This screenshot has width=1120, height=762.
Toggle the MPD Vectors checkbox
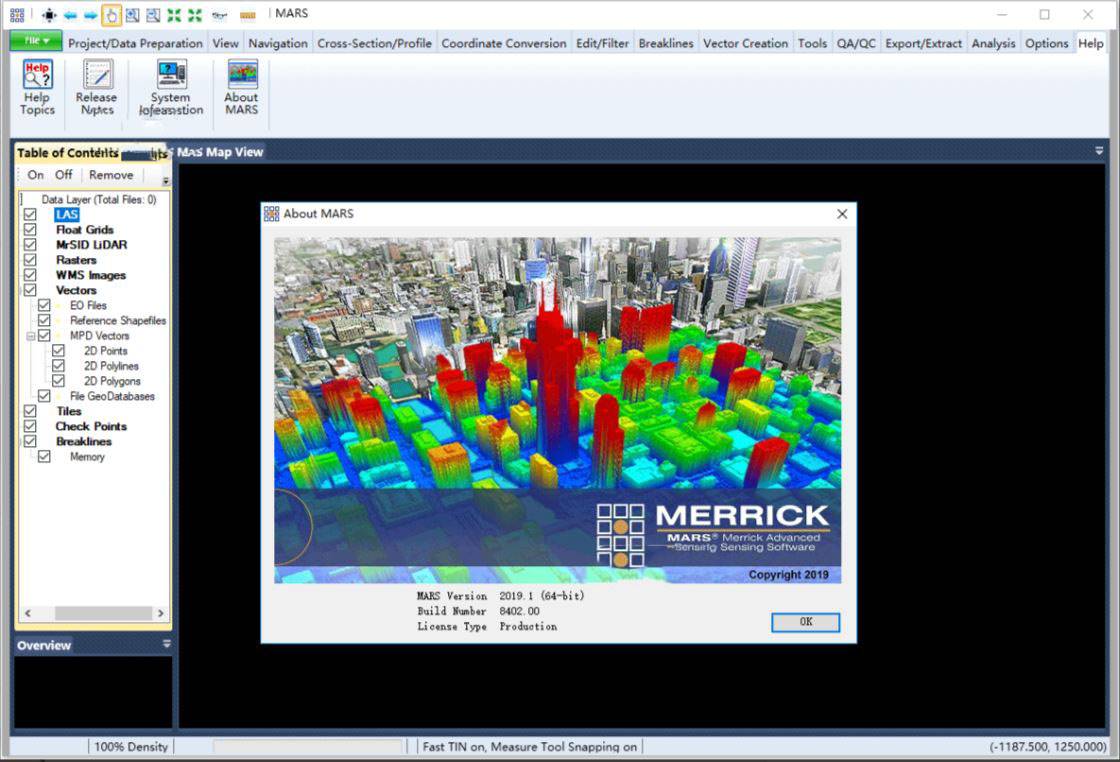(x=44, y=336)
